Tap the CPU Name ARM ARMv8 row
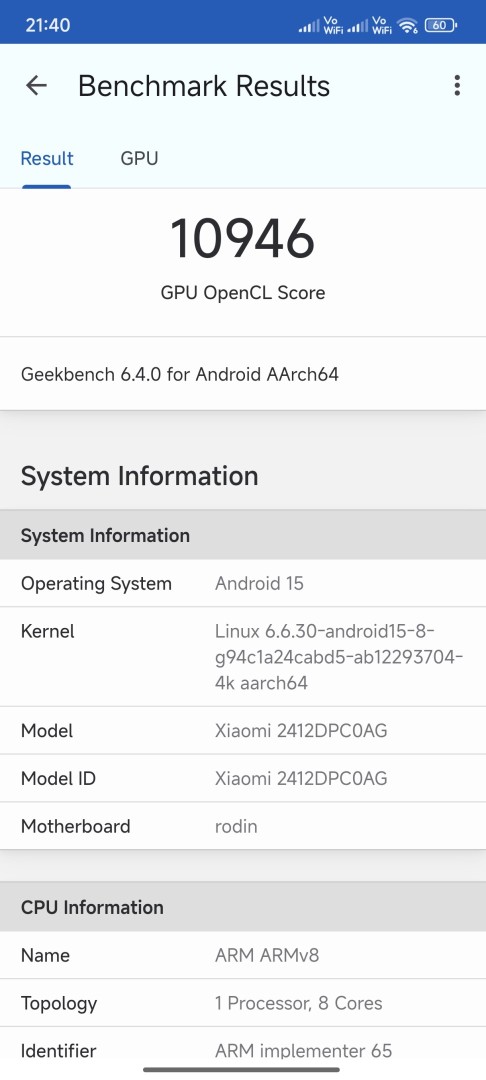 pos(243,955)
